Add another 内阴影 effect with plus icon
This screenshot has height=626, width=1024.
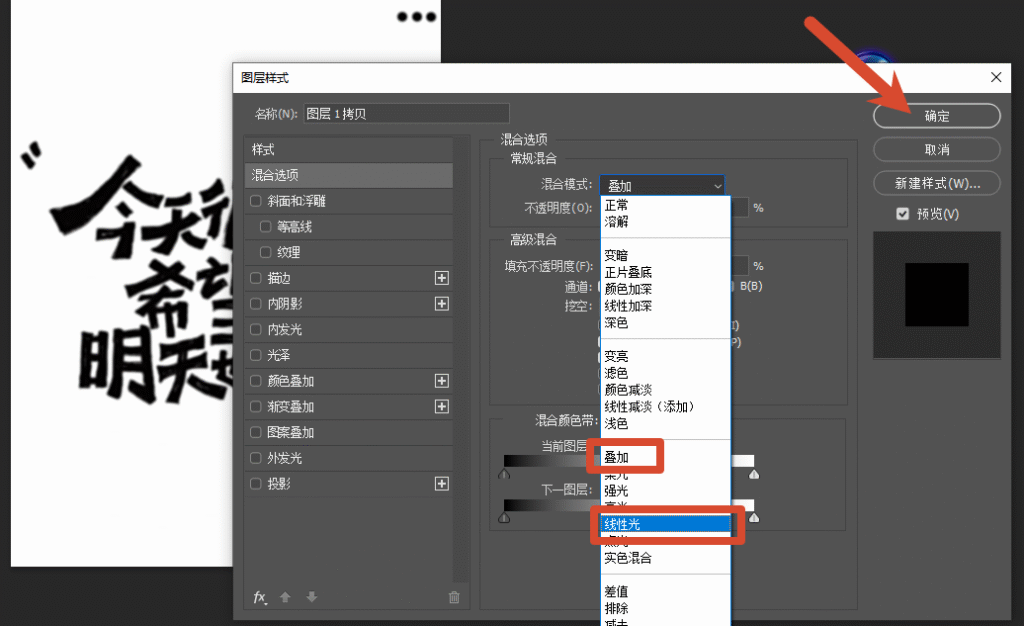(x=441, y=304)
